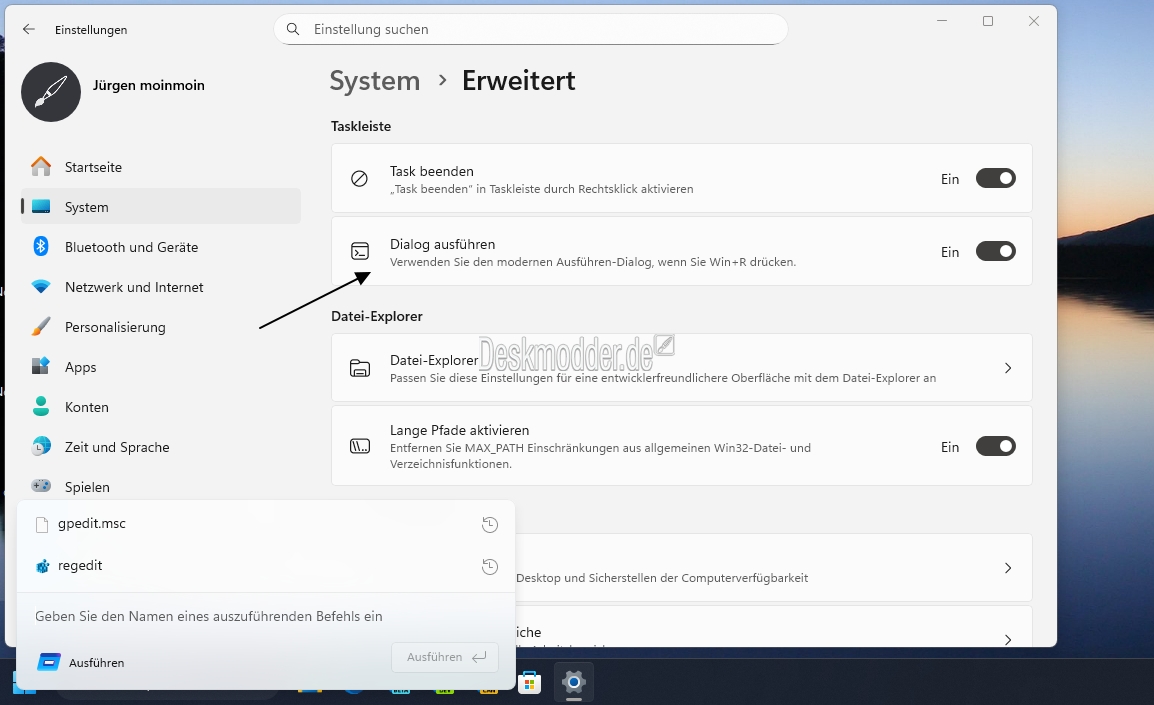Select Konten in the sidebar
The width and height of the screenshot is (1154, 705).
(86, 407)
